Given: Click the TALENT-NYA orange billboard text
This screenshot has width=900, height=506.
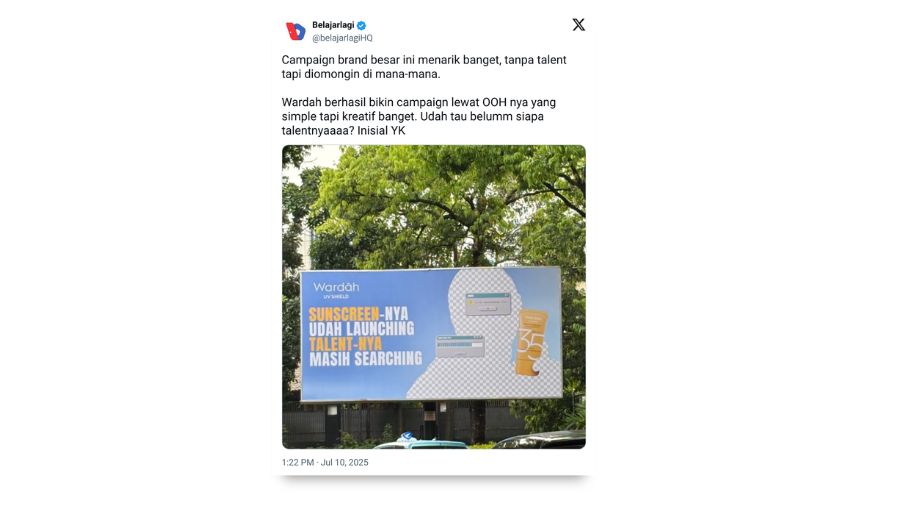Looking at the screenshot, I should click(x=345, y=344).
